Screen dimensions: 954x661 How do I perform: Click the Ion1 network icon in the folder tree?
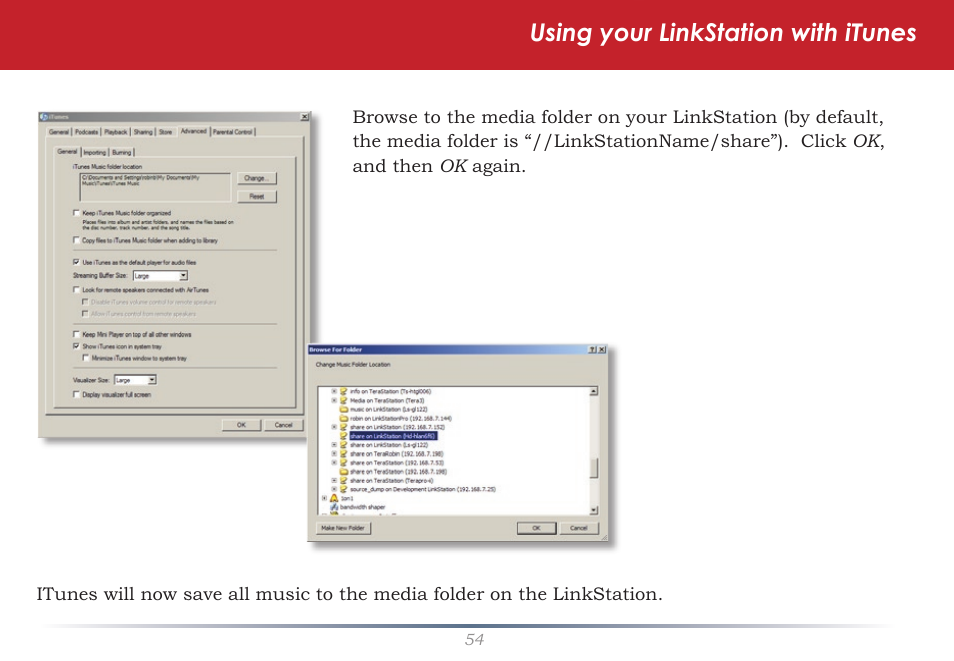click(x=334, y=498)
